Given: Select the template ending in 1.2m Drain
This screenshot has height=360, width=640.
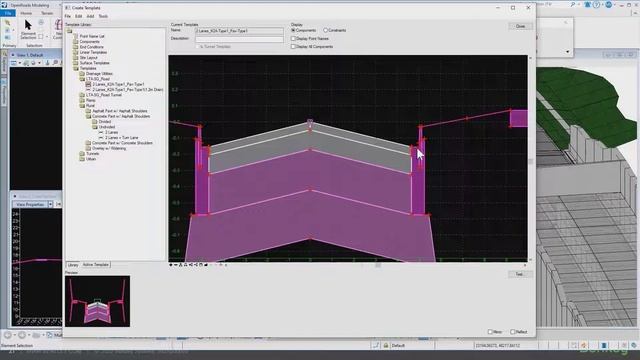Looking at the screenshot, I should coord(128,89).
